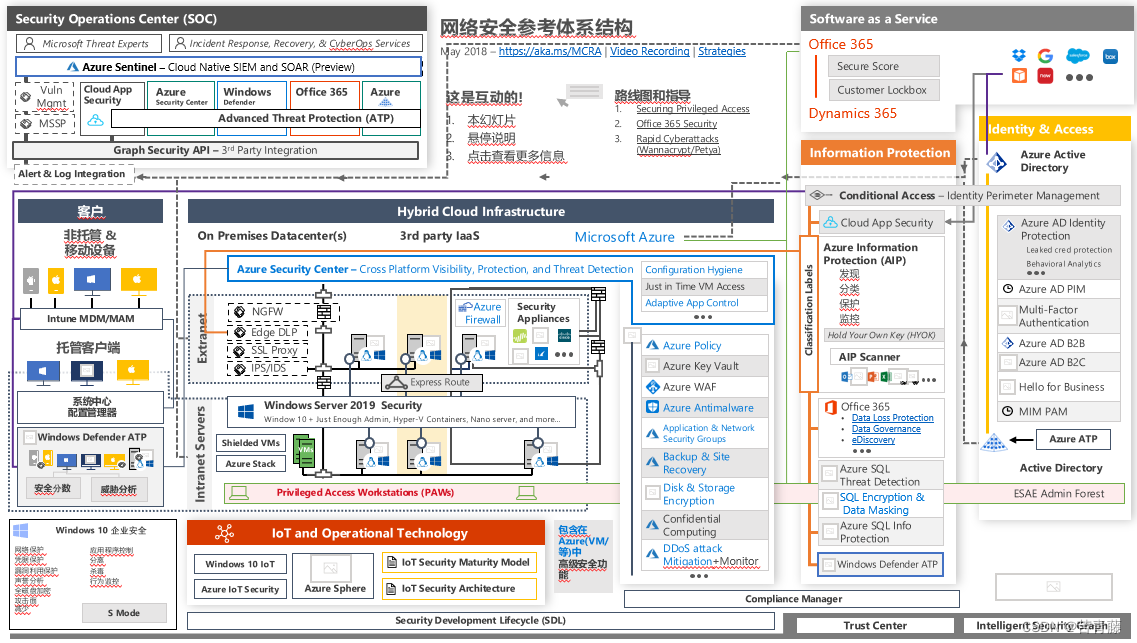Click the Windows logo beside Windows Server 2019

click(x=246, y=412)
